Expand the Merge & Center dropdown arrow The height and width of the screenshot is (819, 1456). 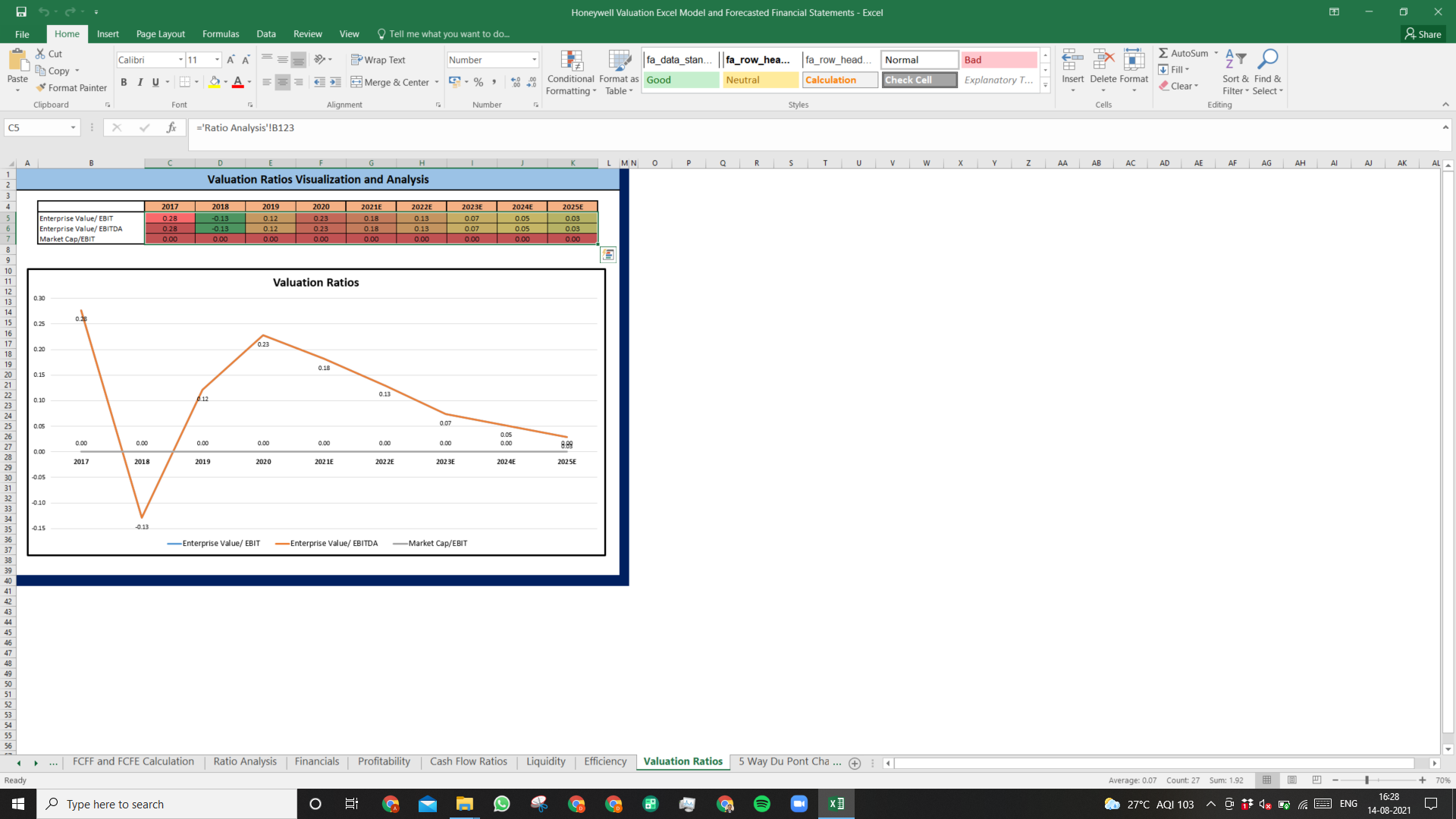(x=437, y=82)
